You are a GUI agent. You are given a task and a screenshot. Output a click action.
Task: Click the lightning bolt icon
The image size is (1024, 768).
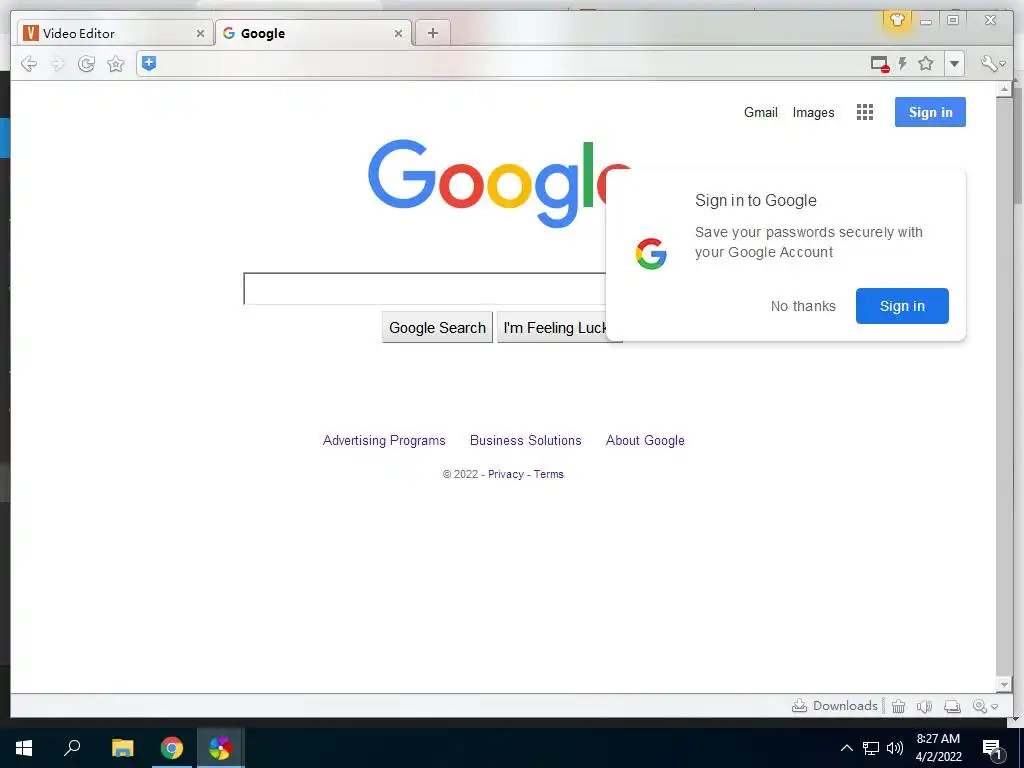[903, 63]
